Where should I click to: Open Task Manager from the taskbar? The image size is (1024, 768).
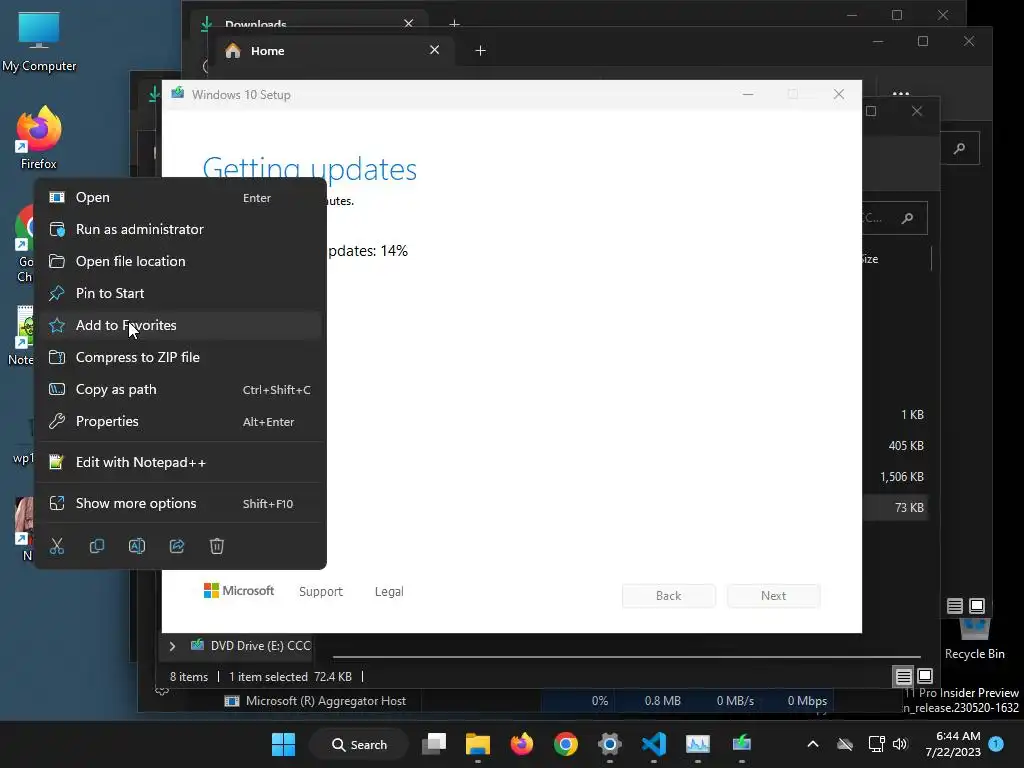[x=697, y=744]
